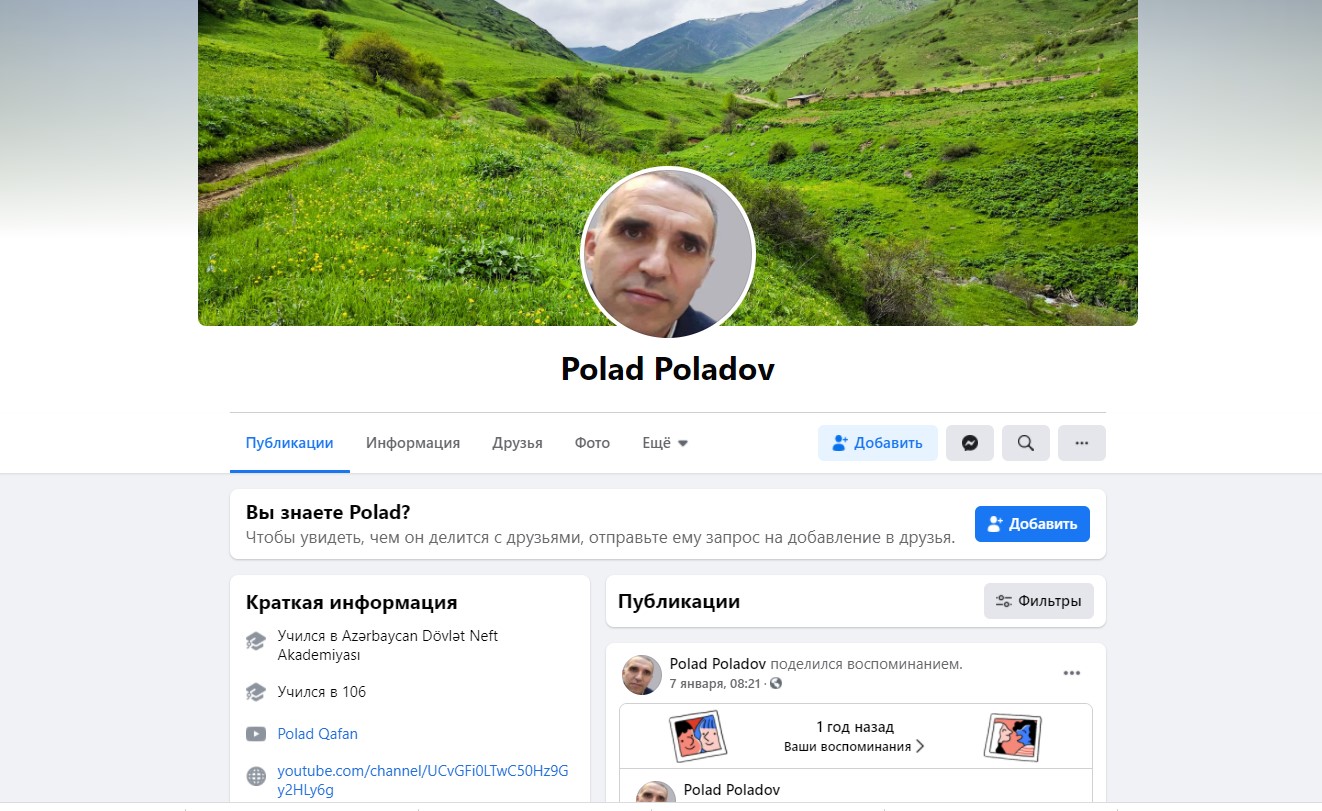
Task: Click the globe audience icon on post
Action: click(775, 684)
